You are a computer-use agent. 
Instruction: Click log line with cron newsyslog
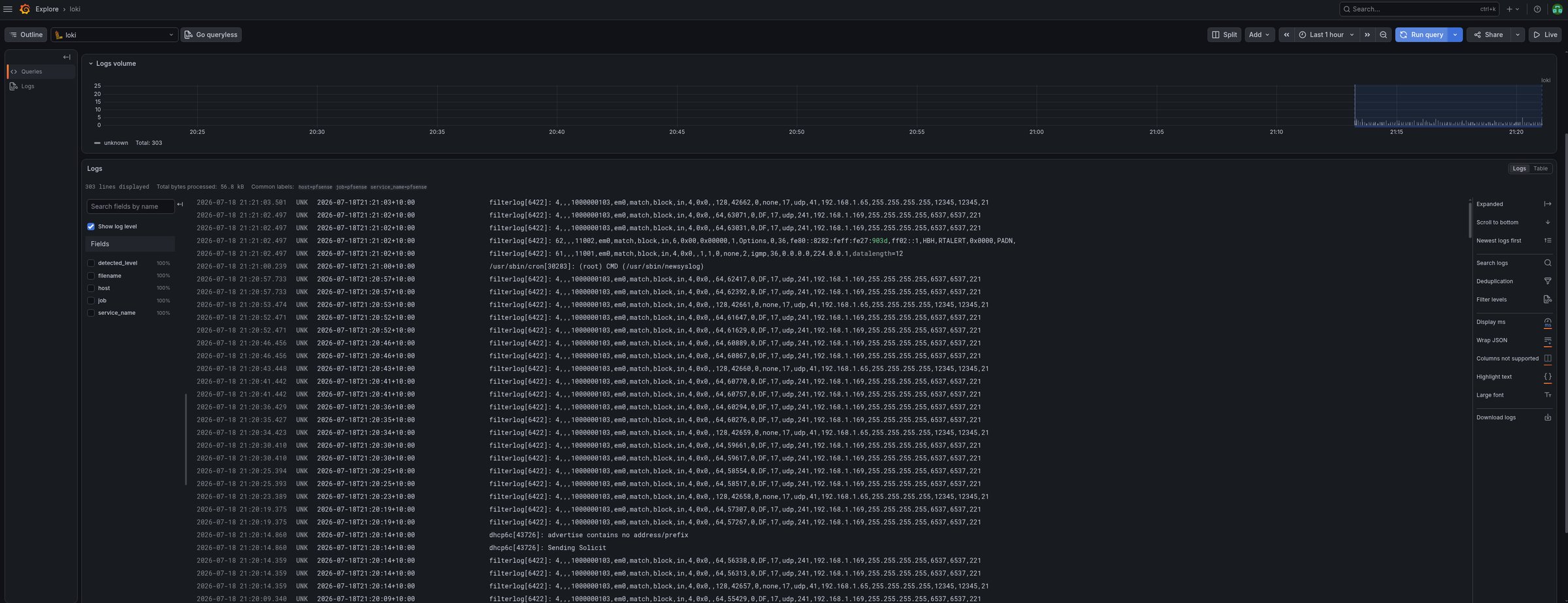(x=596, y=267)
